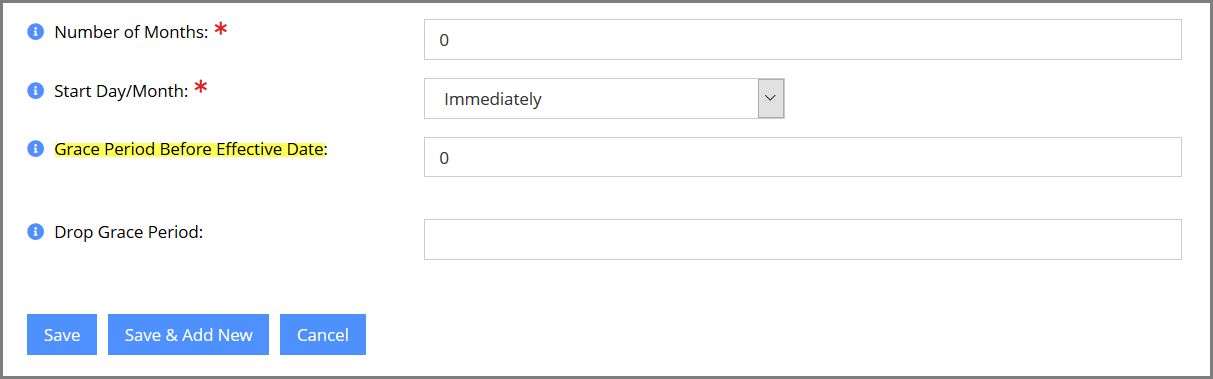Show info icon help for Drop Grace Period
The width and height of the screenshot is (1213, 379).
(35, 231)
